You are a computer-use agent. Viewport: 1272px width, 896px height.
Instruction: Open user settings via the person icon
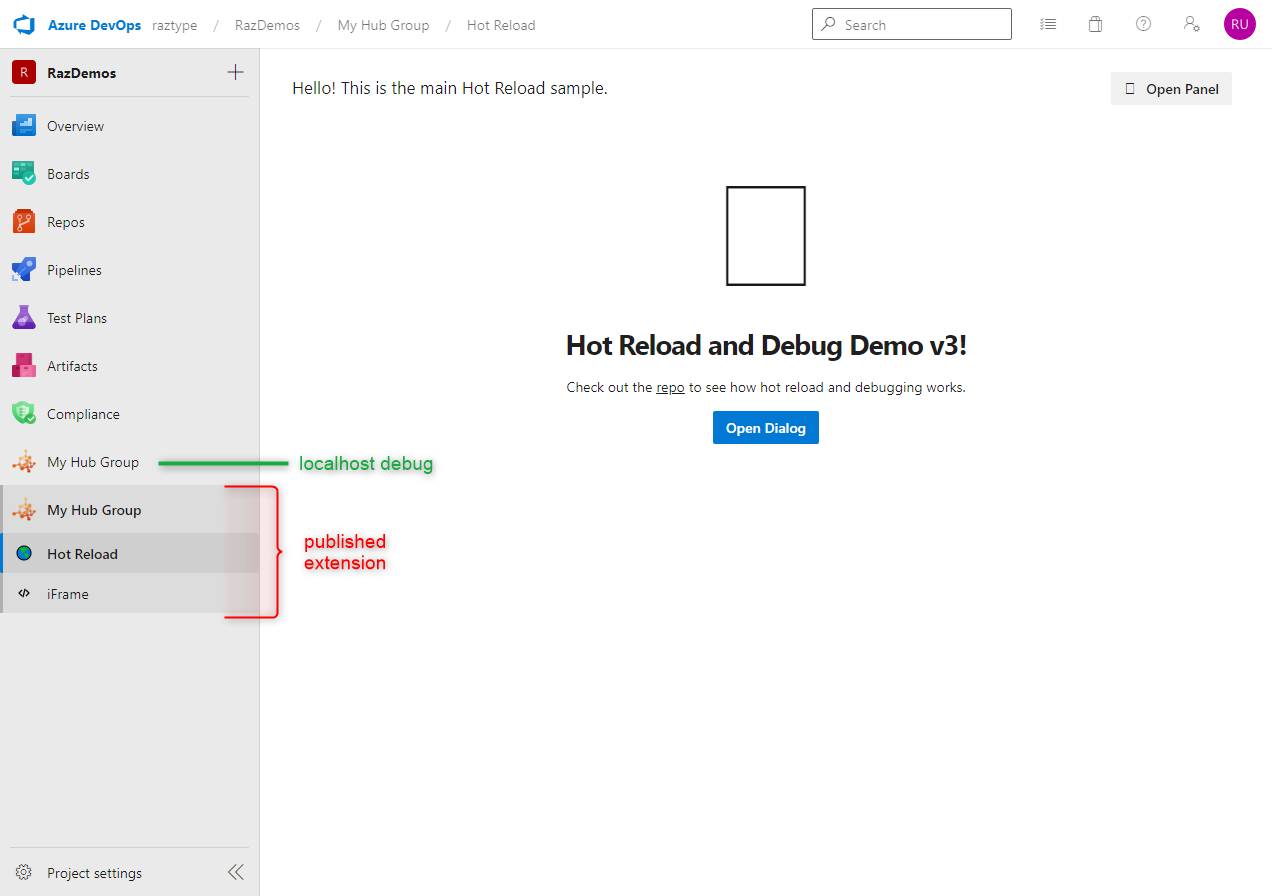pyautogui.click(x=1191, y=23)
